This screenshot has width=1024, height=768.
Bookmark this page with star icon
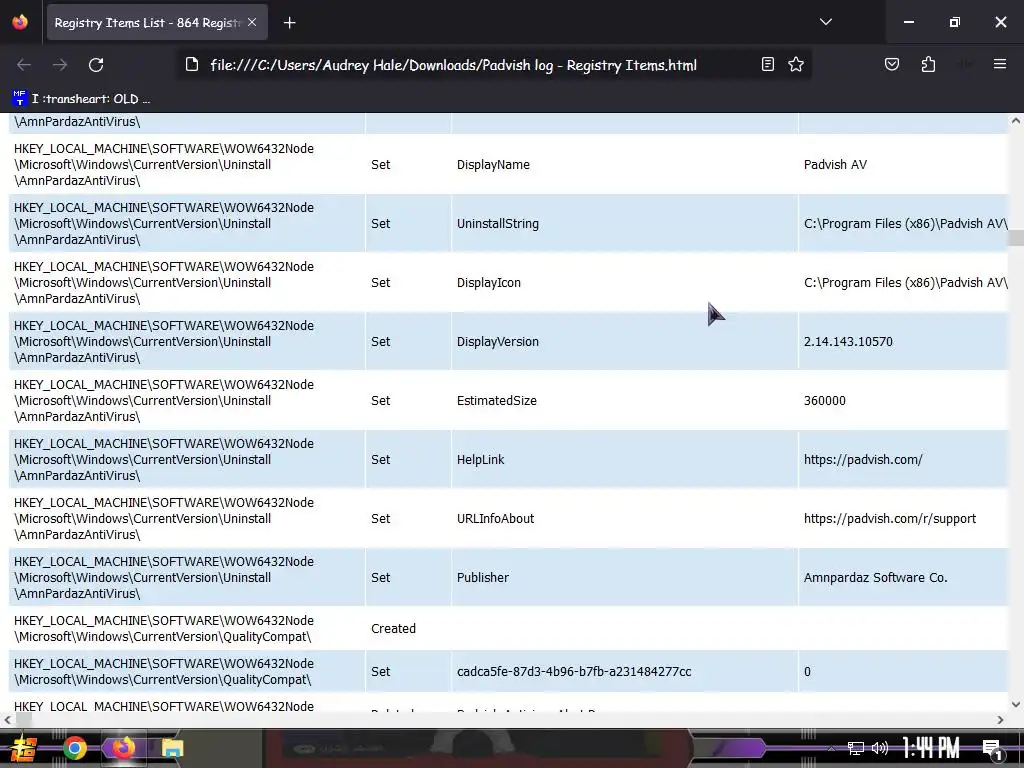[x=796, y=64]
